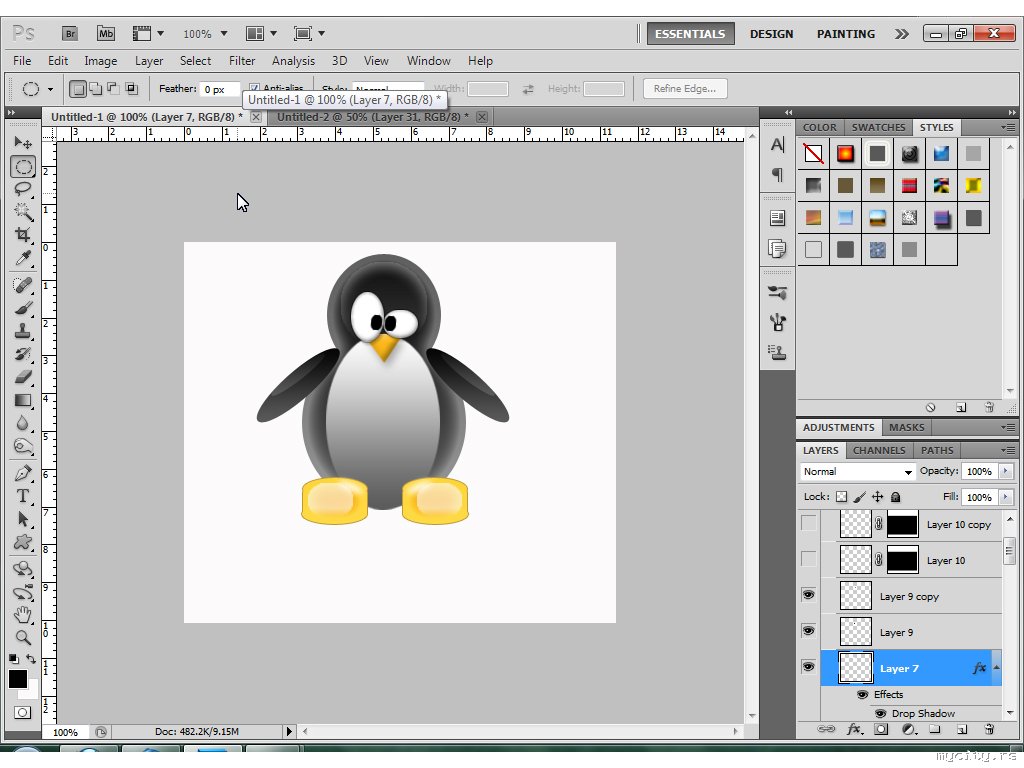The height and width of the screenshot is (768, 1024).
Task: Select the Eyedropper tool
Action: pos(23,259)
